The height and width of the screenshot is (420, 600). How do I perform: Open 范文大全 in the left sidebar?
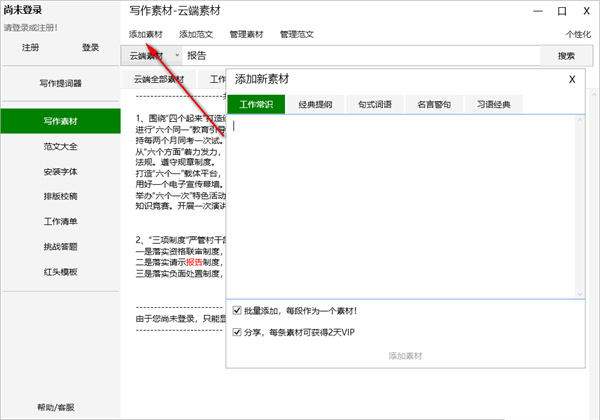coord(60,146)
